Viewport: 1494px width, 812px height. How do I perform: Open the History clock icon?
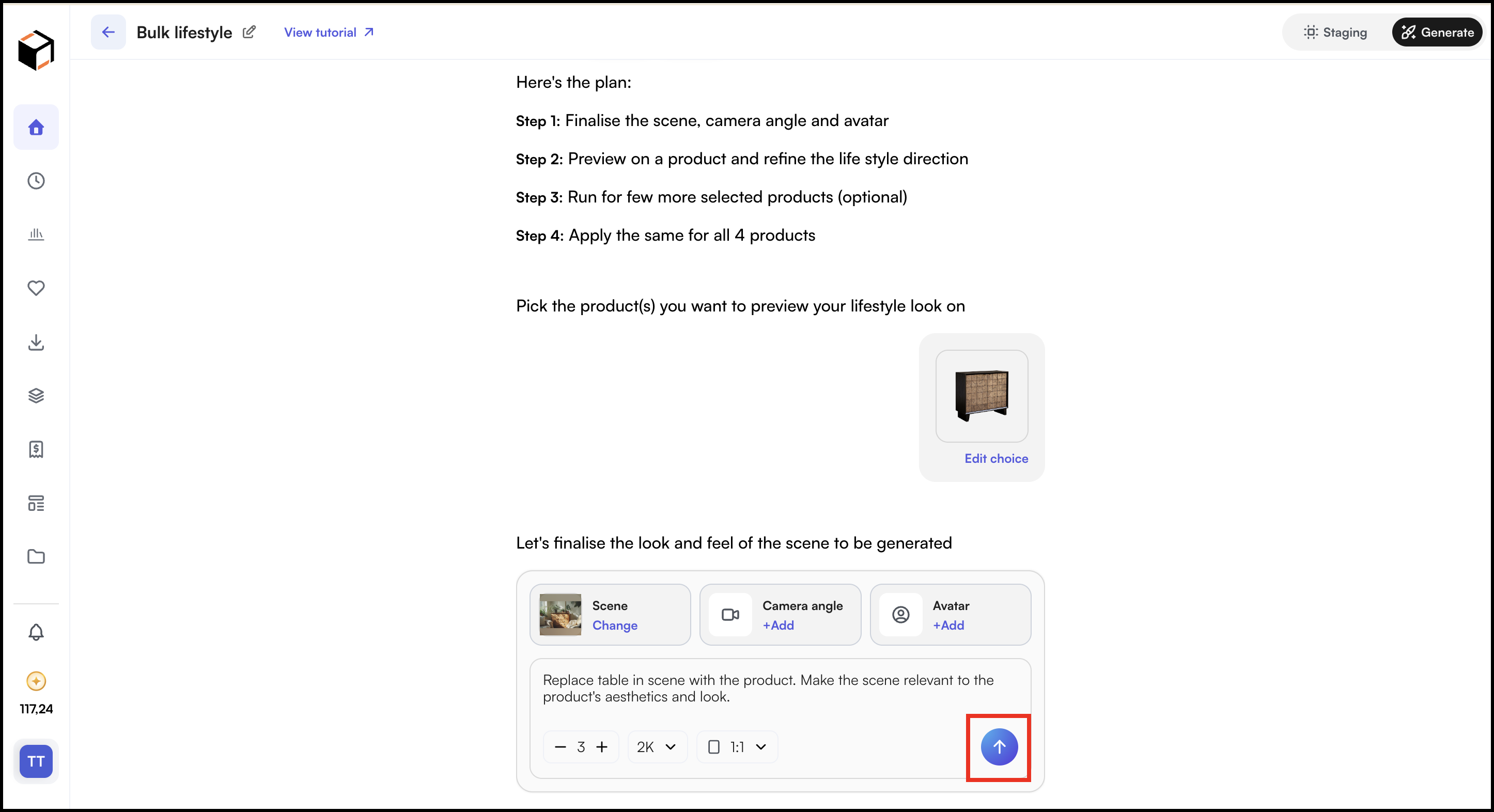tap(36, 181)
